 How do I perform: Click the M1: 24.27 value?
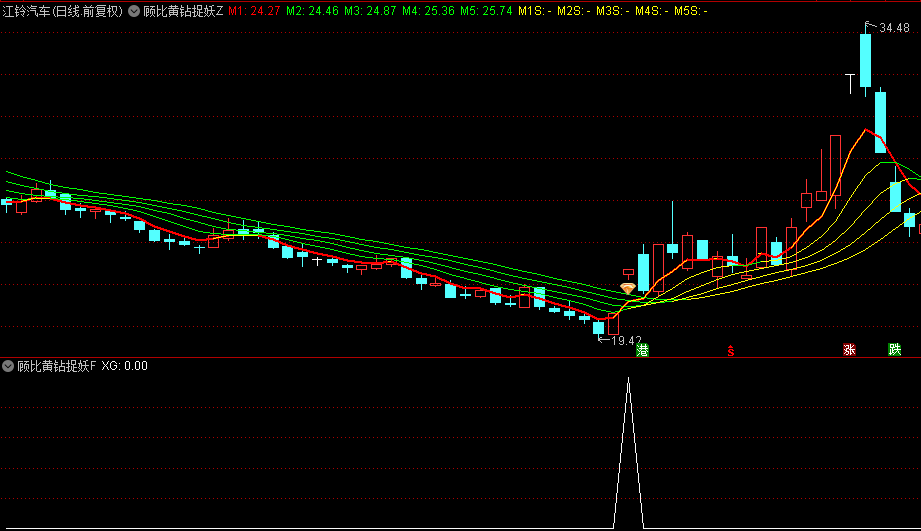(254, 11)
